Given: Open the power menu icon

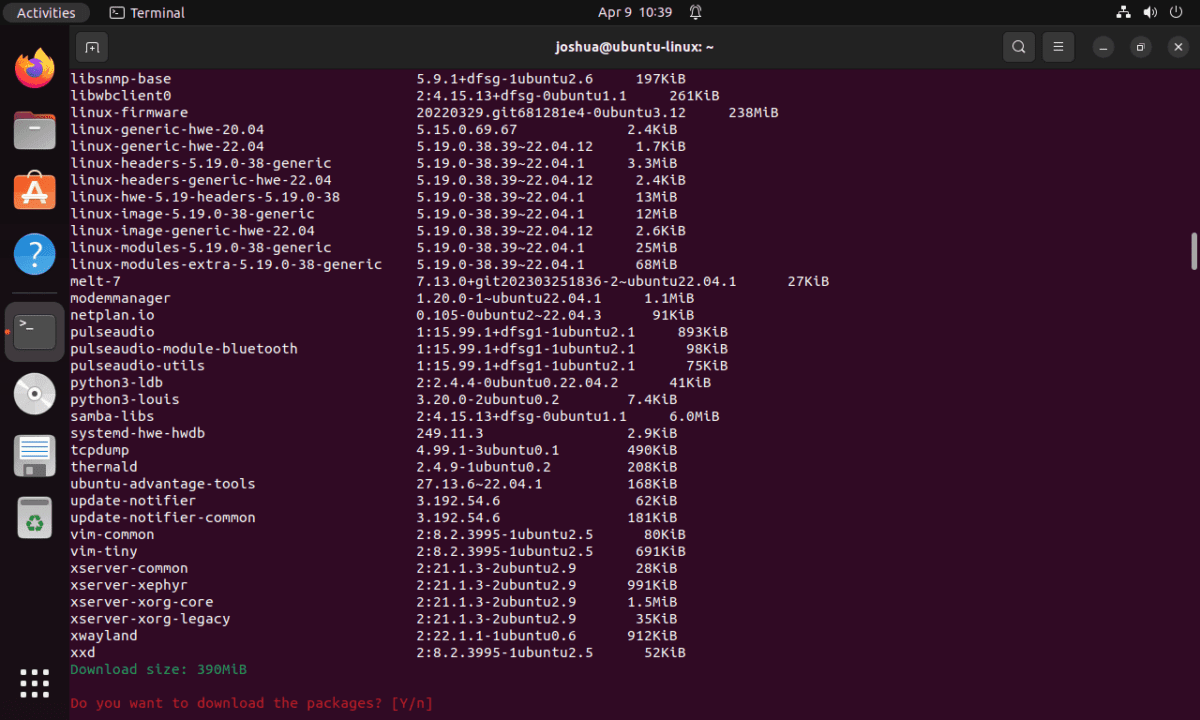Looking at the screenshot, I should (x=1176, y=13).
